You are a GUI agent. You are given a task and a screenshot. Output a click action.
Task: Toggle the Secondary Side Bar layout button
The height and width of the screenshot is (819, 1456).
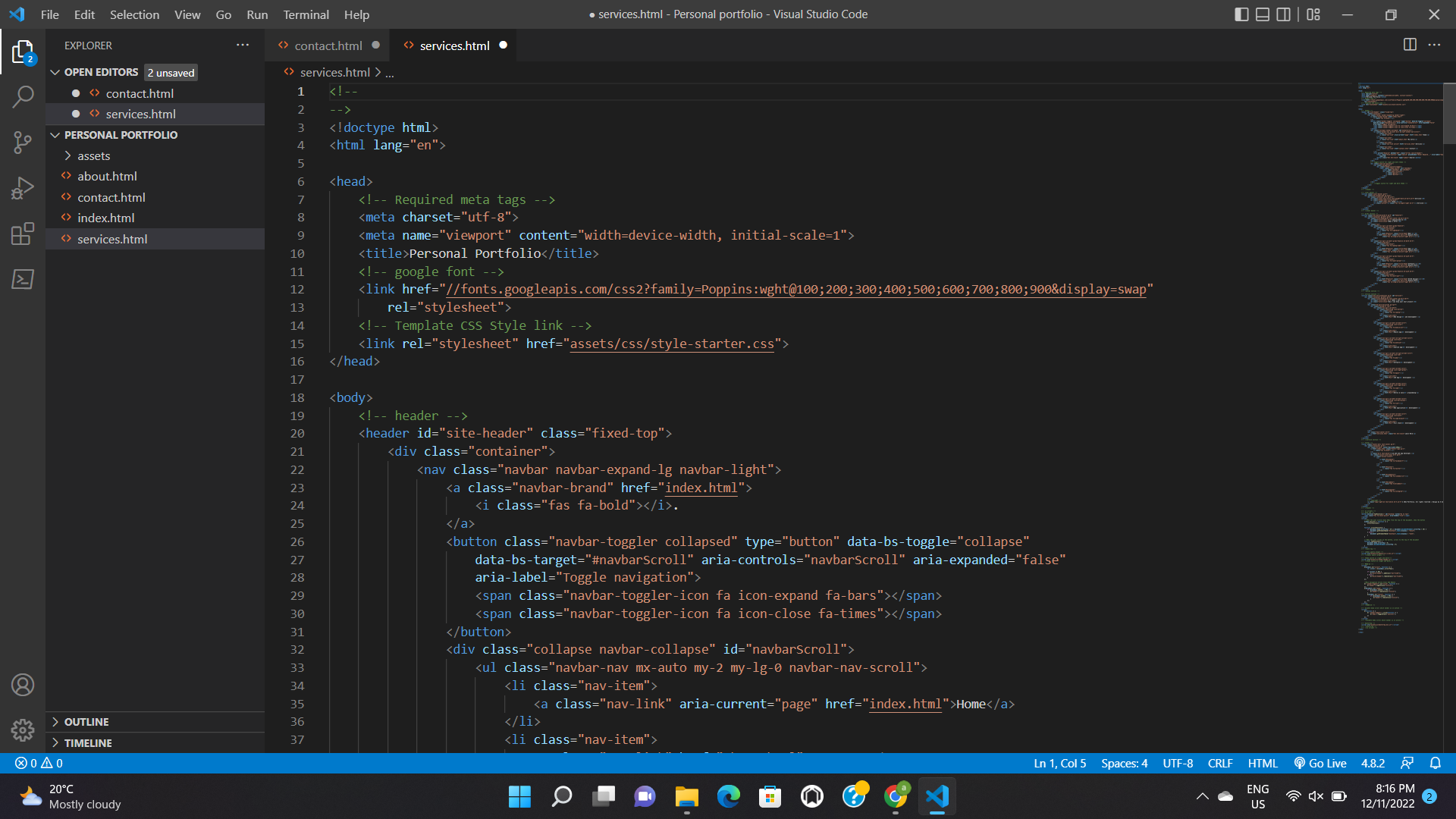[x=1284, y=14]
